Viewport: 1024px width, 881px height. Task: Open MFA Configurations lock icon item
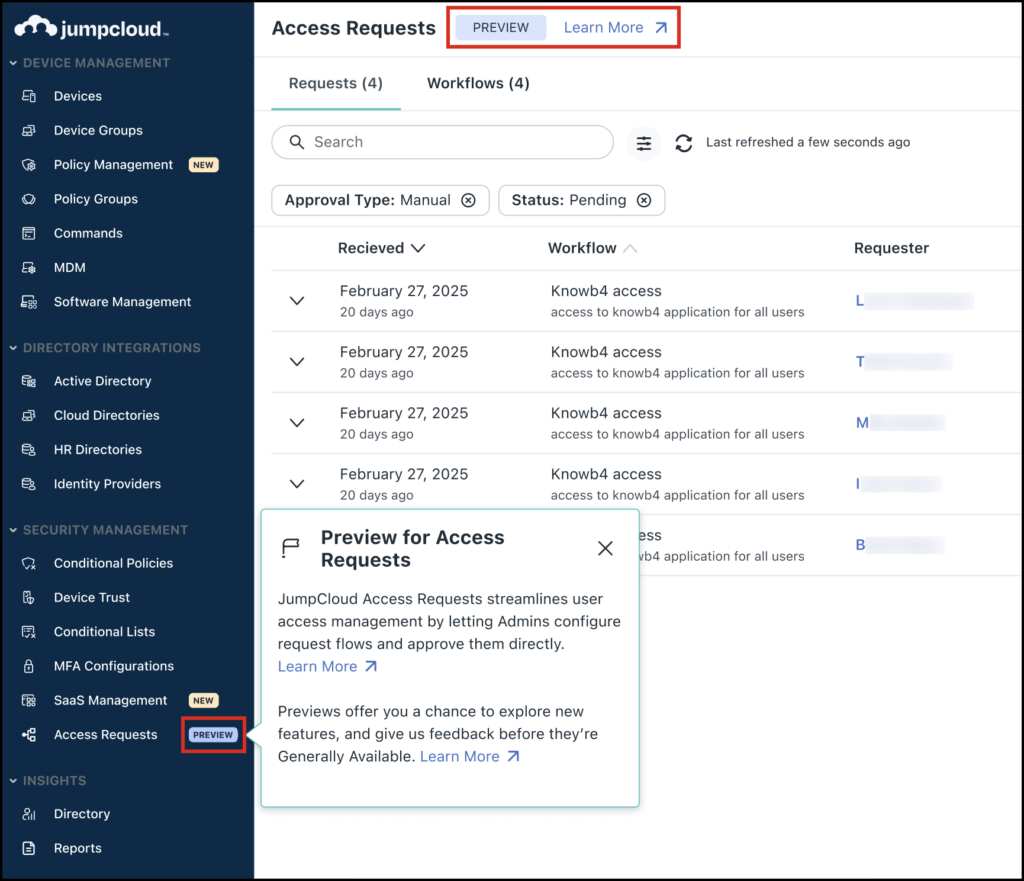coord(31,666)
